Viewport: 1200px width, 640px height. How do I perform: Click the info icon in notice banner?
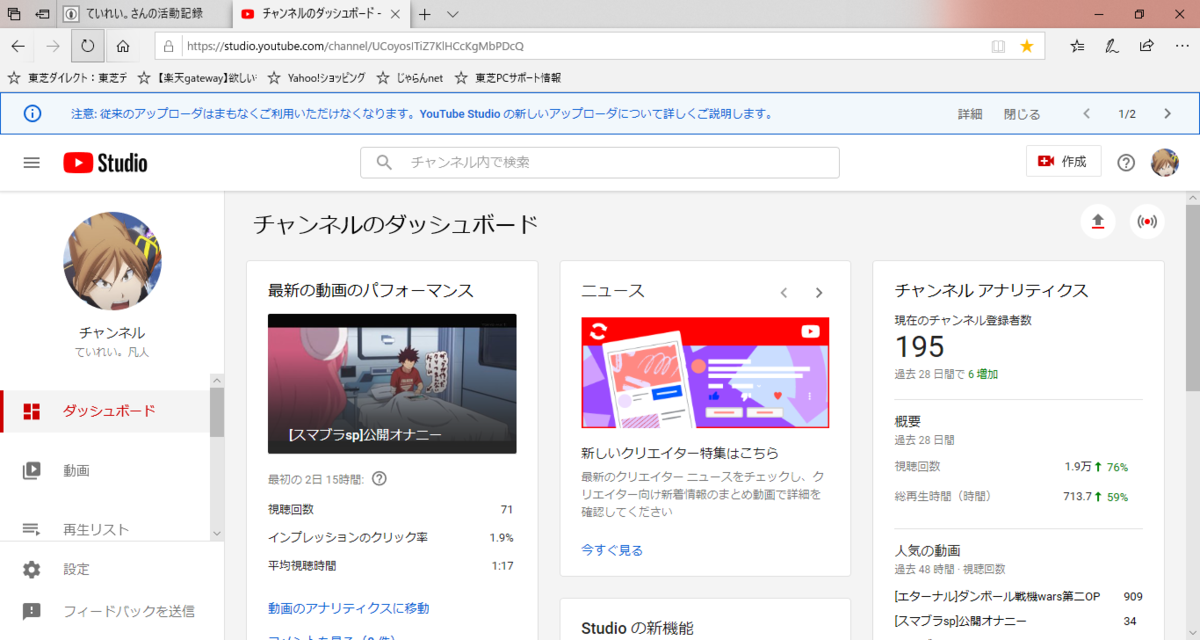pyautogui.click(x=32, y=113)
